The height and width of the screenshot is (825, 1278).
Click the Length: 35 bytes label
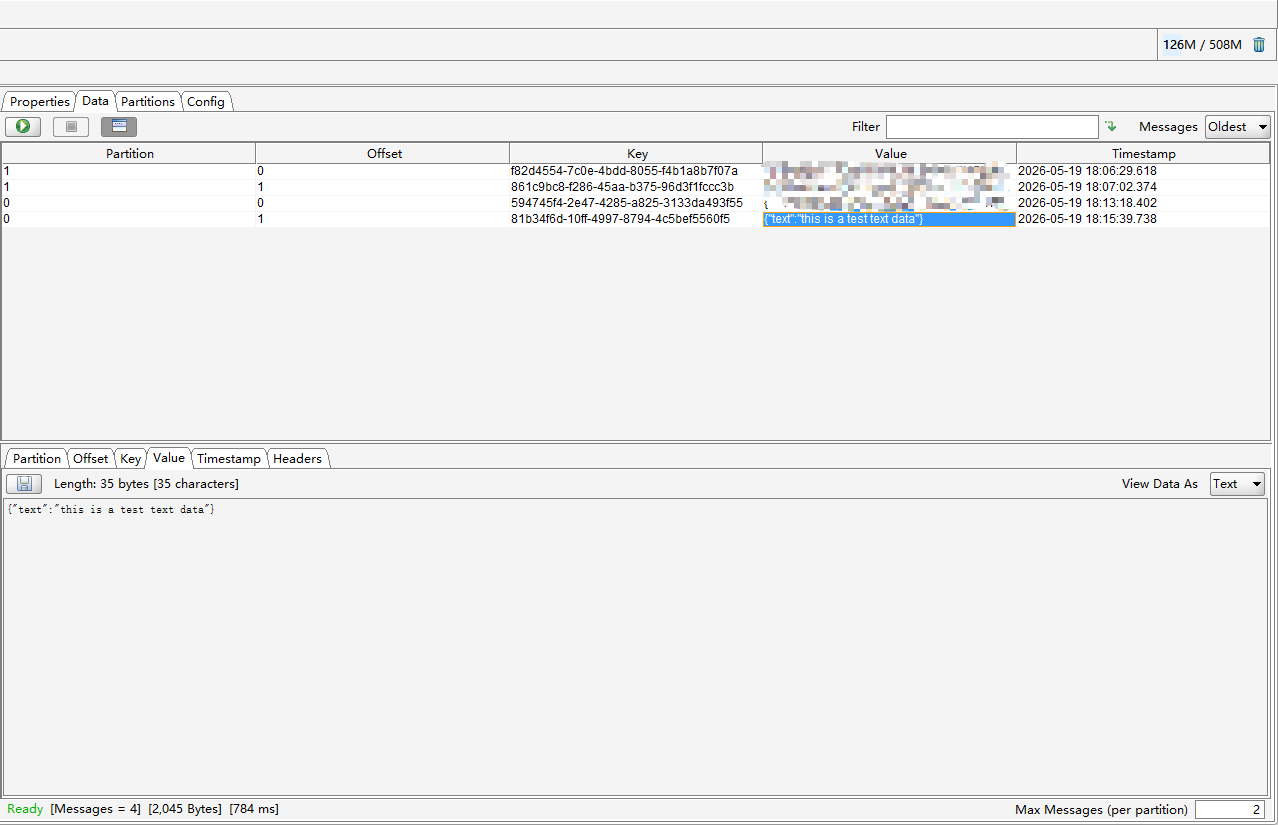[x=146, y=484]
